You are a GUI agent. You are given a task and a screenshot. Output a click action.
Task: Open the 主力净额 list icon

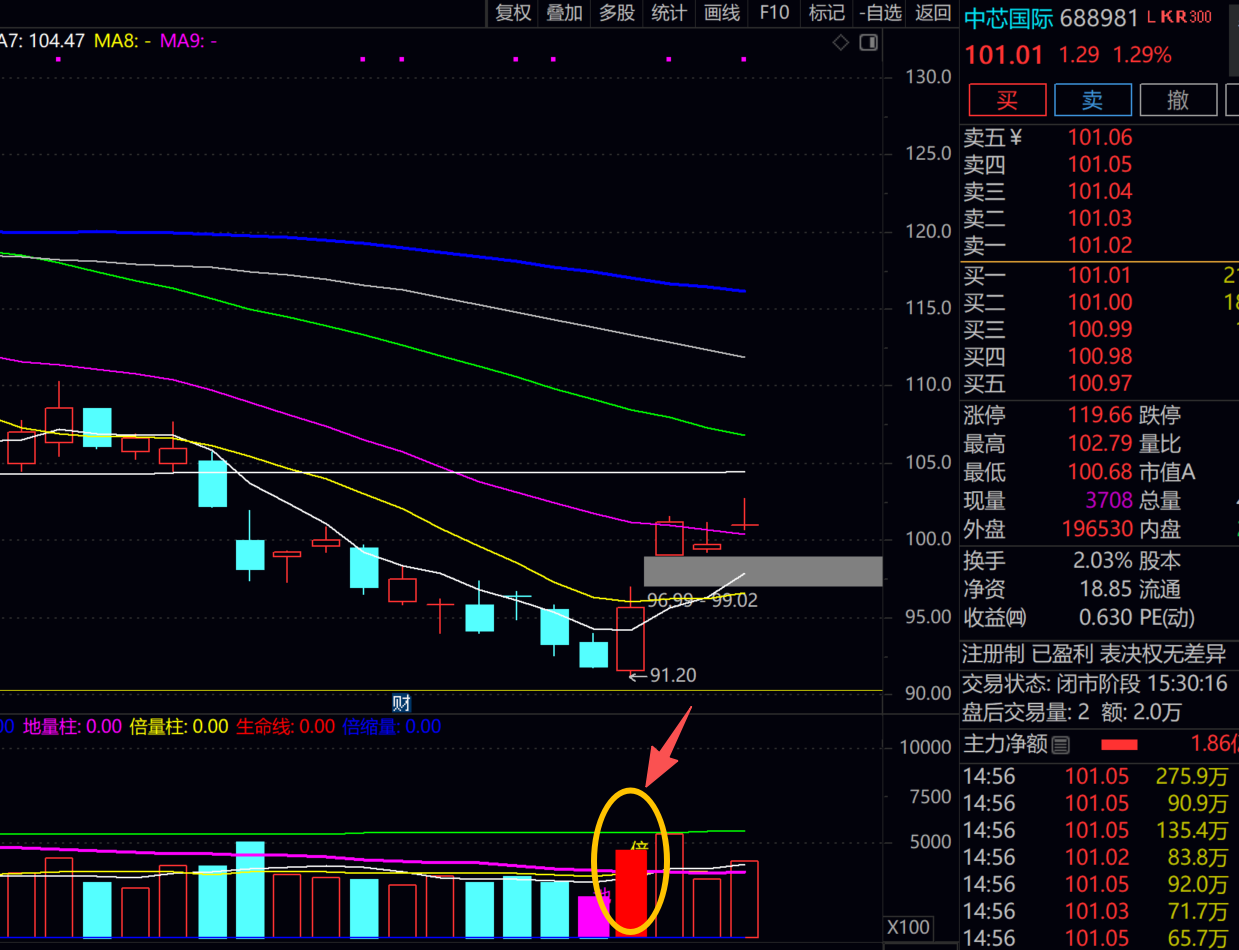coord(1061,744)
